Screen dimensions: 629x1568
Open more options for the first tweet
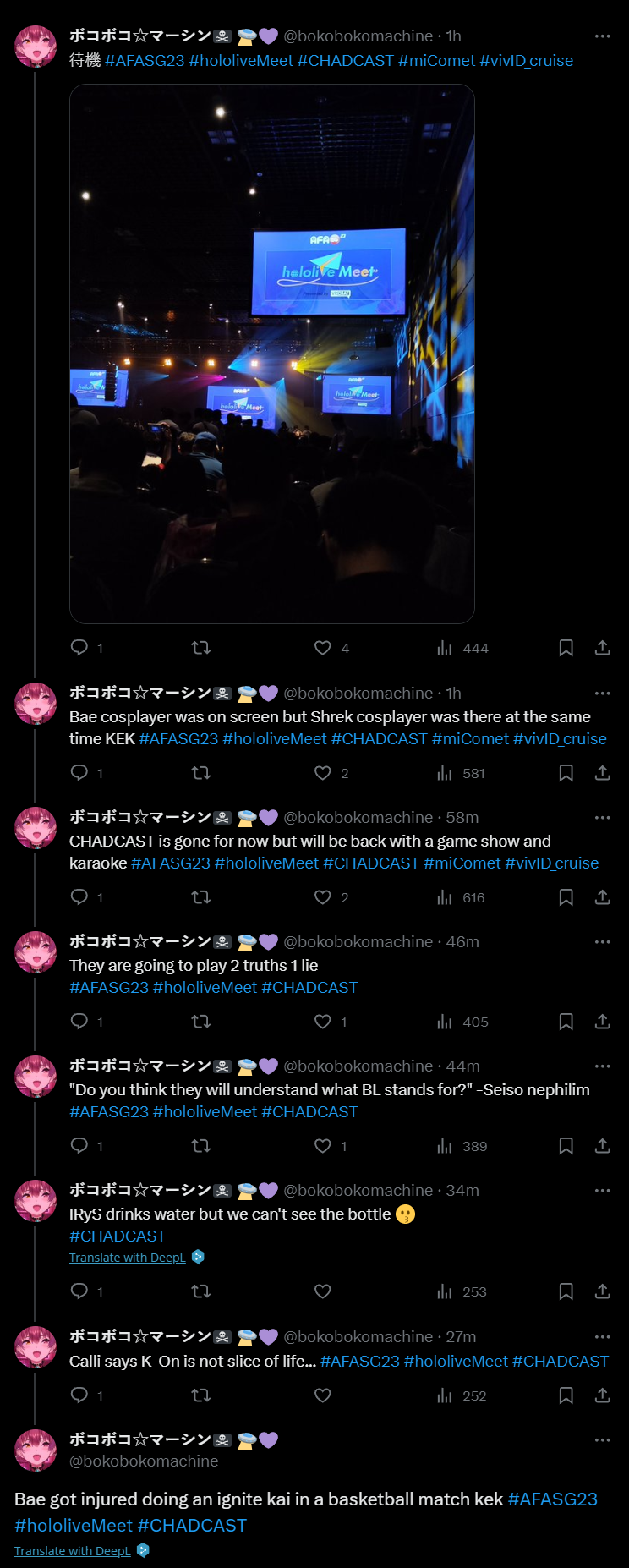pyautogui.click(x=603, y=36)
